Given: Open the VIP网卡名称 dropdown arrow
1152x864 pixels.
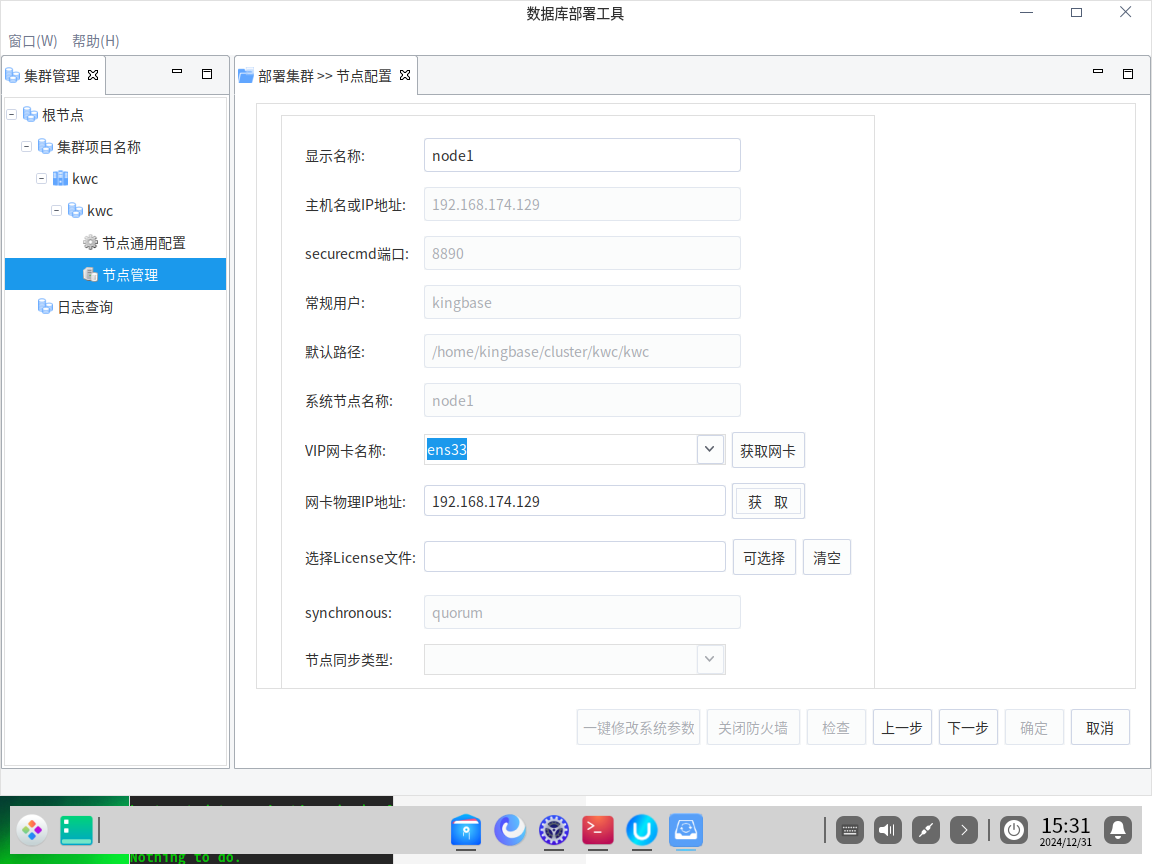Looking at the screenshot, I should 710,450.
